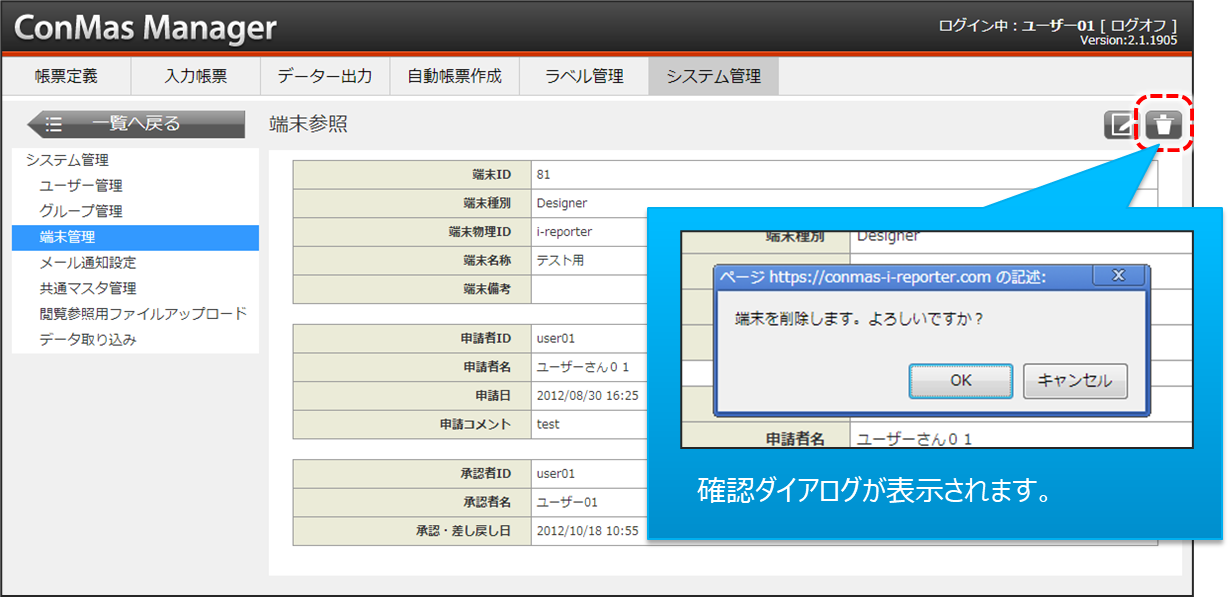
Task: Close the confirmation dialog with X
Action: [x=1118, y=275]
